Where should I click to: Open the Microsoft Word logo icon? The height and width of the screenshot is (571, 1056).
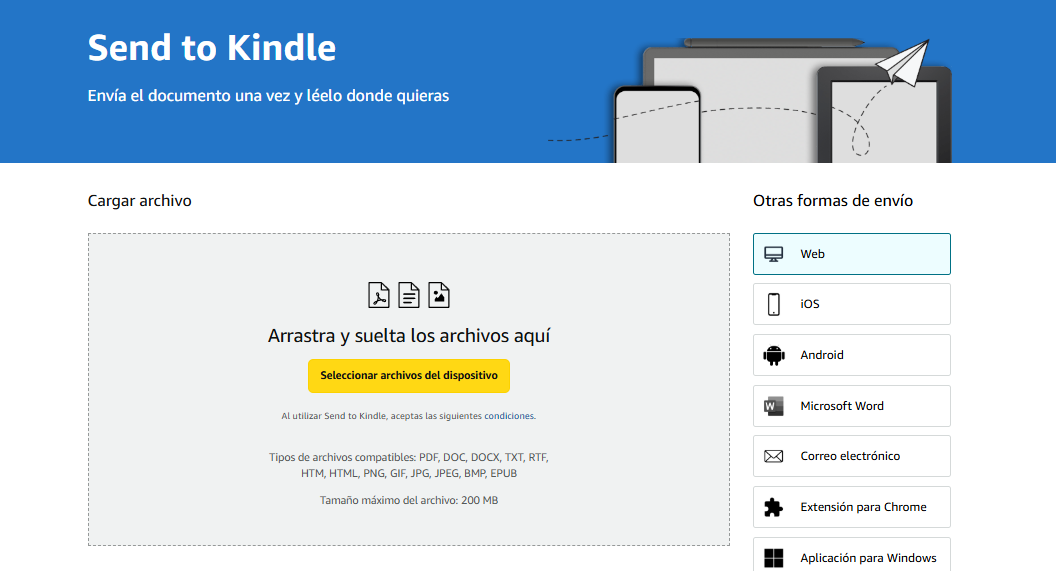tap(774, 406)
